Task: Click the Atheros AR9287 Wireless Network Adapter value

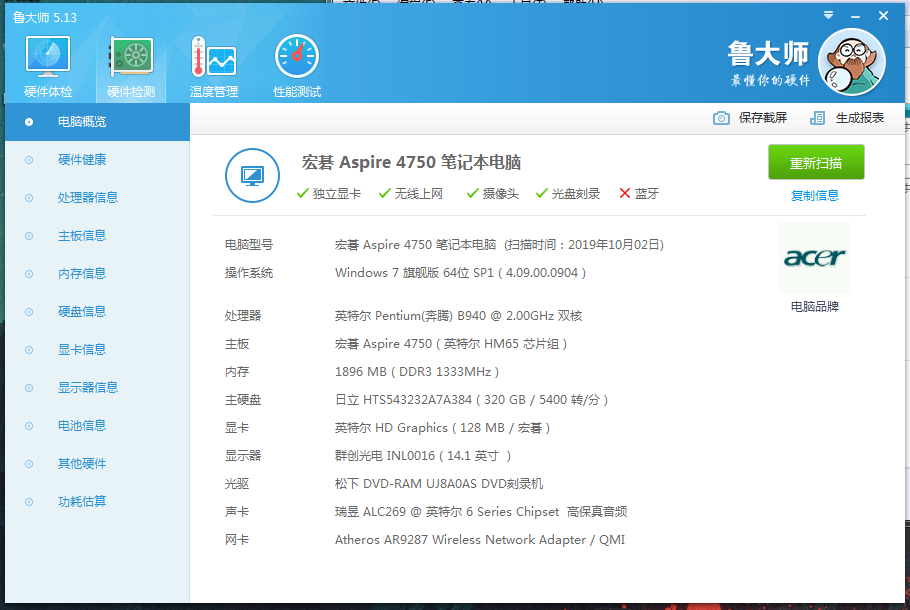Action: (x=480, y=540)
